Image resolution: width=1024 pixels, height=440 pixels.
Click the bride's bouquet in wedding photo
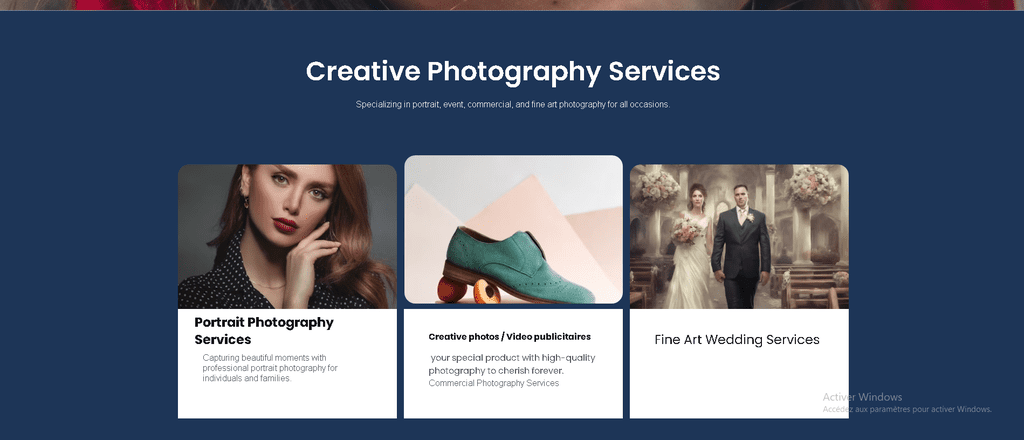685,230
